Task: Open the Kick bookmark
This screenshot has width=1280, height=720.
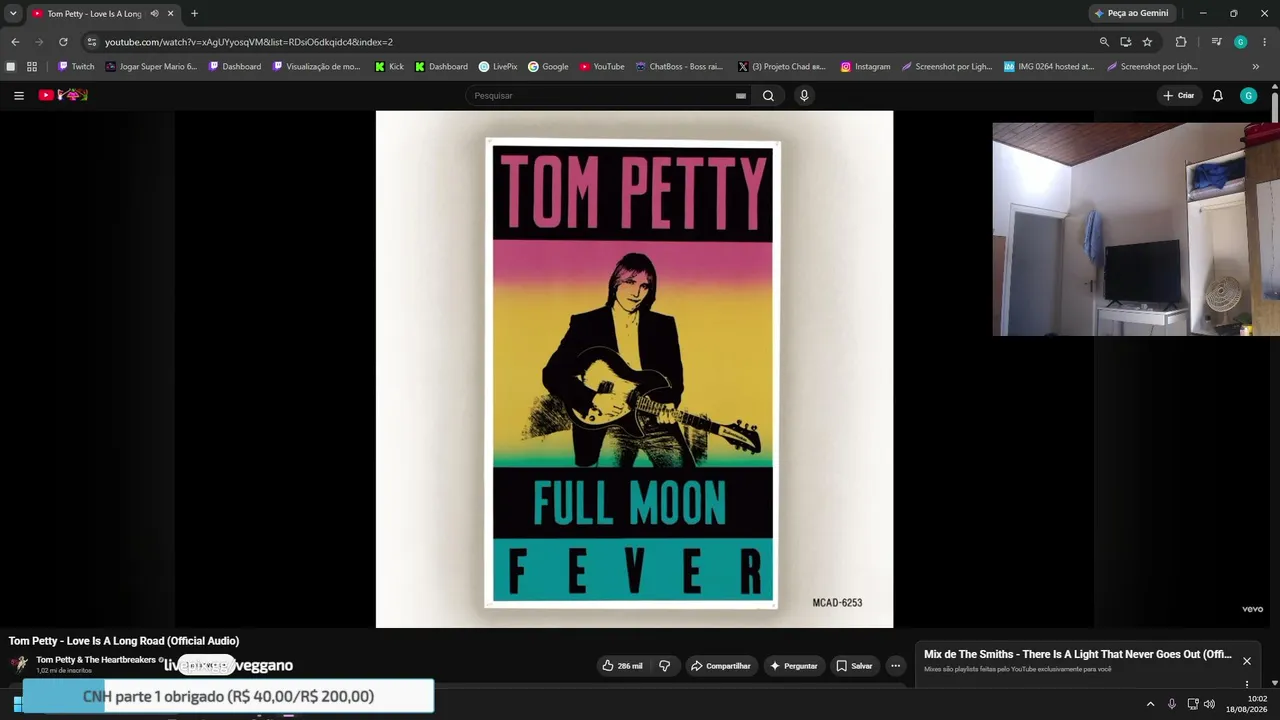Action: 389,67
